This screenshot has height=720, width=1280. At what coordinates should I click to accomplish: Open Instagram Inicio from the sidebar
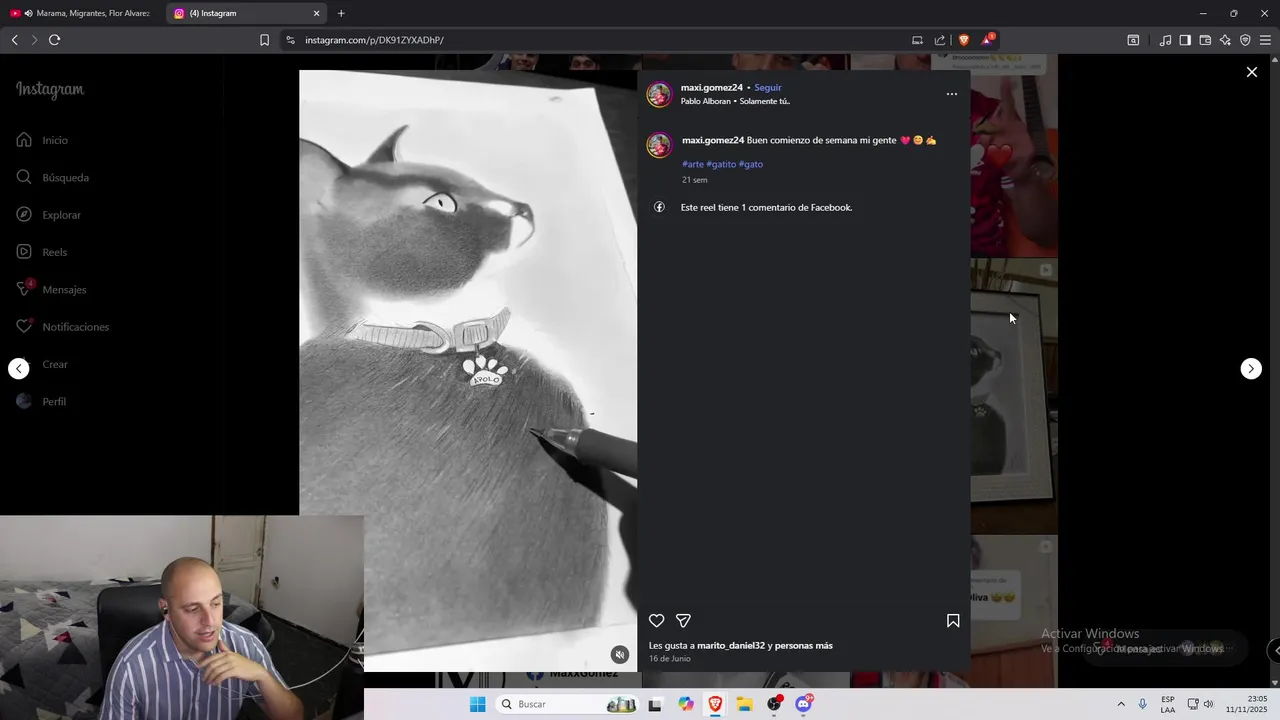(42, 140)
